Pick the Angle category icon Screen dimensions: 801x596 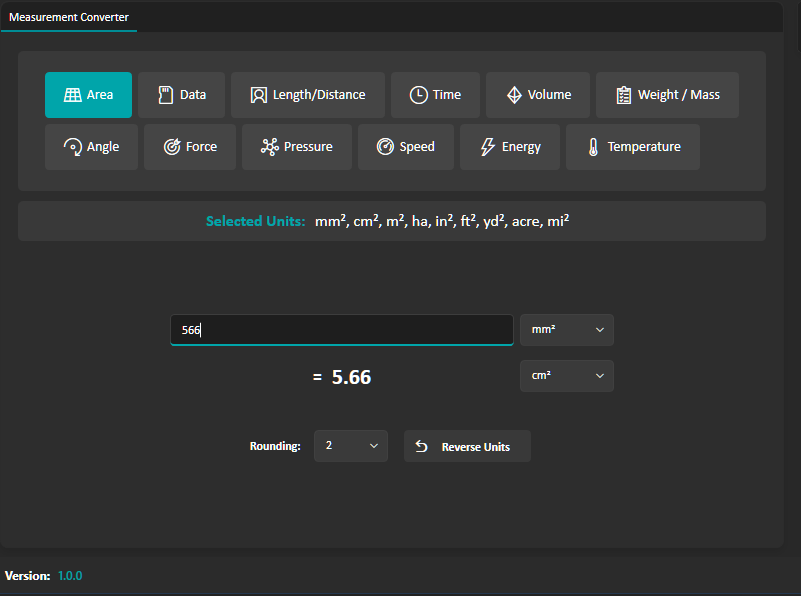(73, 147)
